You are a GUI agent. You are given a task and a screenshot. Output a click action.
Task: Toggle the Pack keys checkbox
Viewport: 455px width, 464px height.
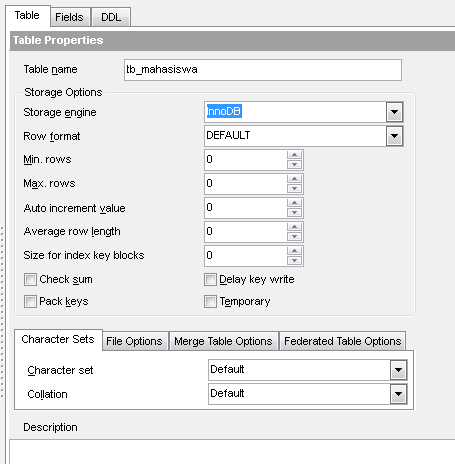click(x=30, y=301)
